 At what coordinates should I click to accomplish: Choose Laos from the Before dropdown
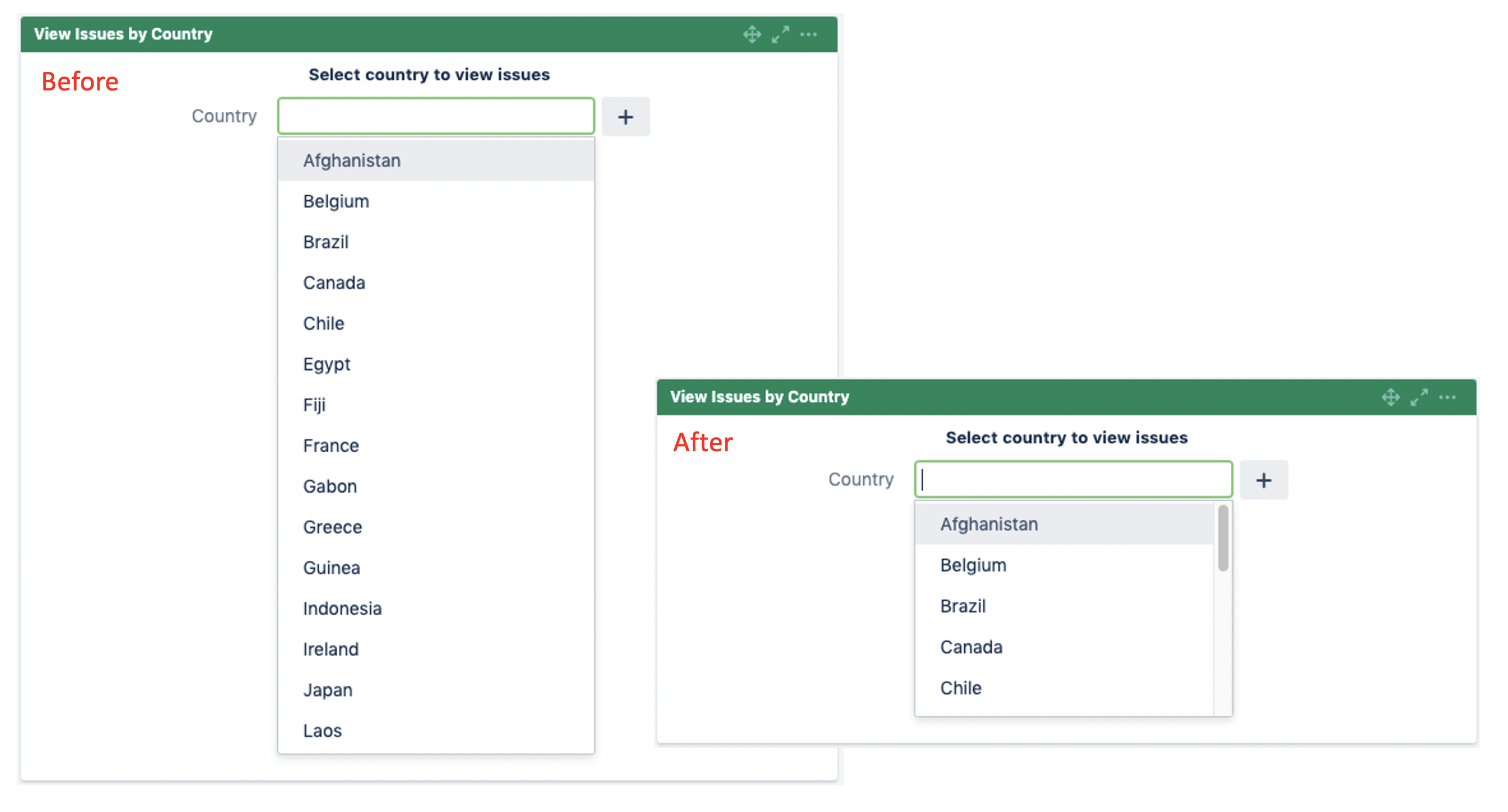click(x=322, y=731)
